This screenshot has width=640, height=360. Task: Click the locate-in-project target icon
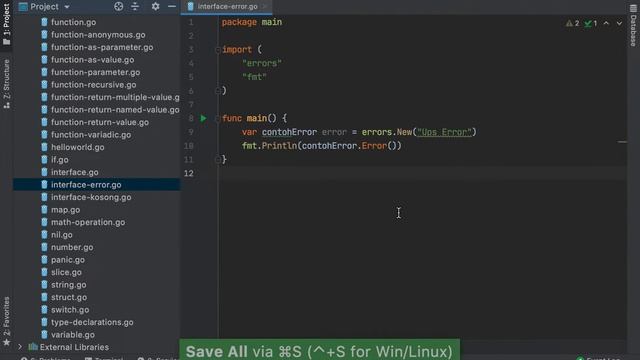(118, 7)
